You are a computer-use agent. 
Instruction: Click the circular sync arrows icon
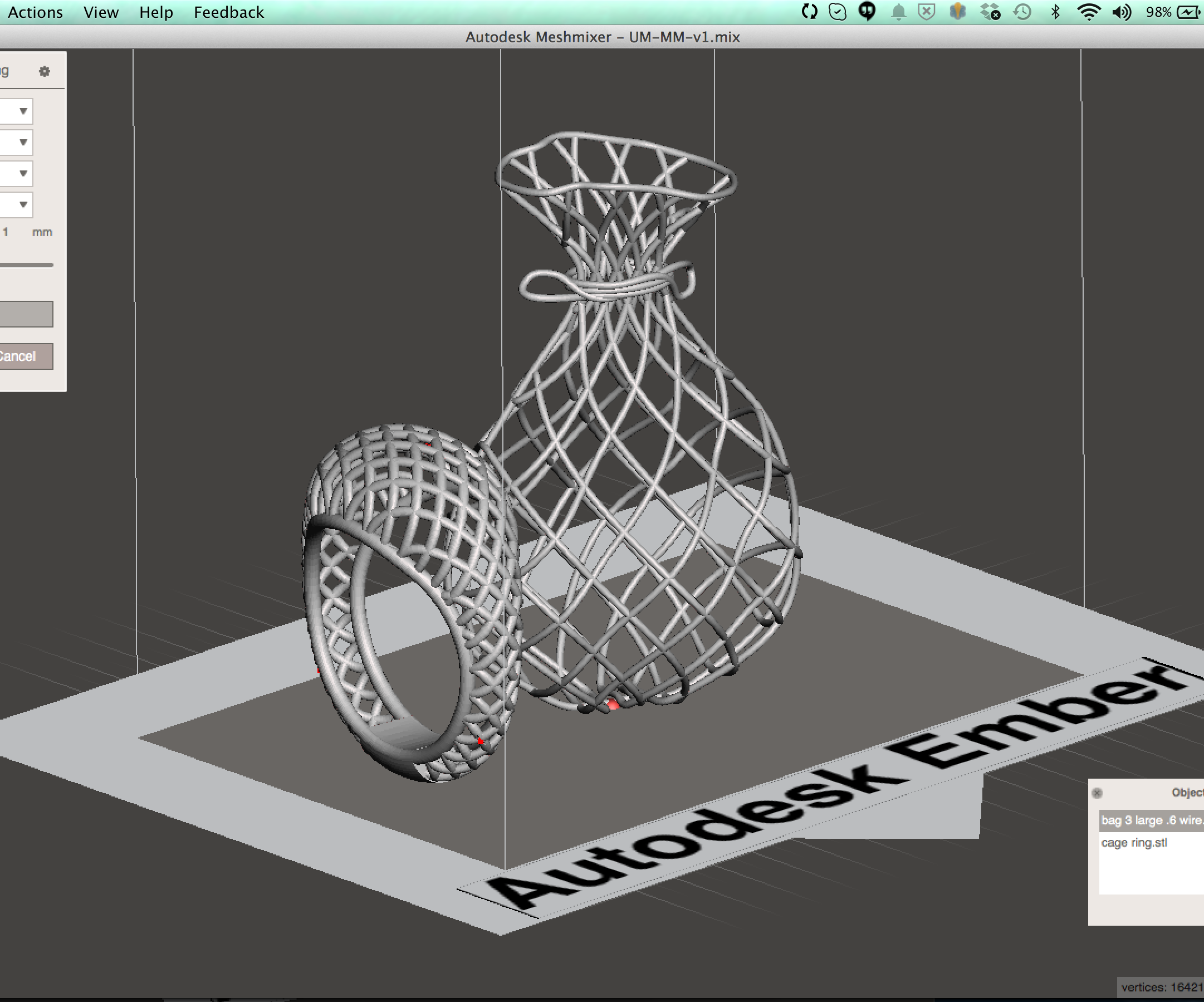point(810,11)
